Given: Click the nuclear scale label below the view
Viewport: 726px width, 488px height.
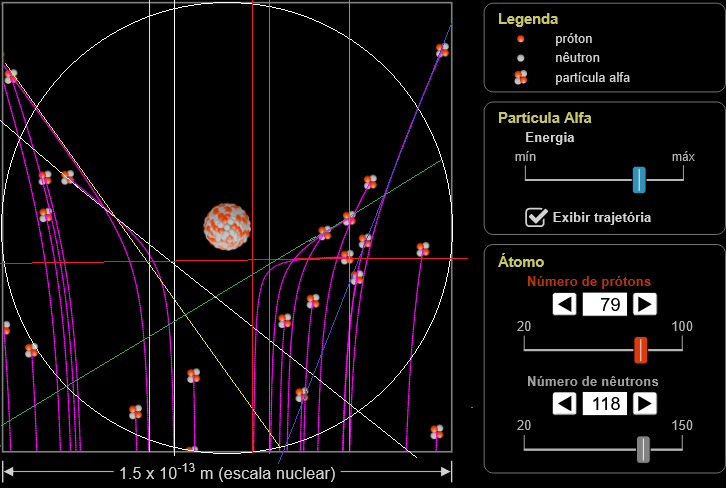Looking at the screenshot, I should click(x=226, y=472).
